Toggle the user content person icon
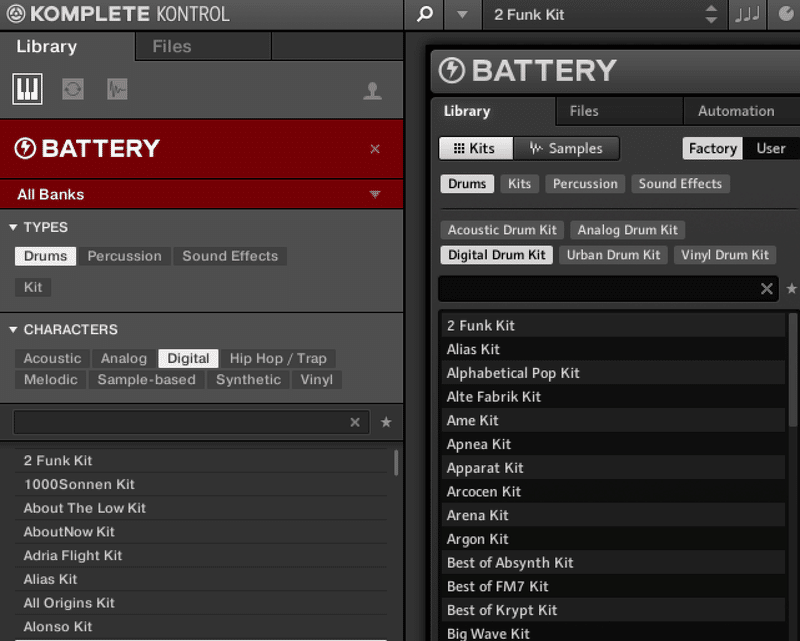Viewport: 800px width, 641px height. point(372,91)
